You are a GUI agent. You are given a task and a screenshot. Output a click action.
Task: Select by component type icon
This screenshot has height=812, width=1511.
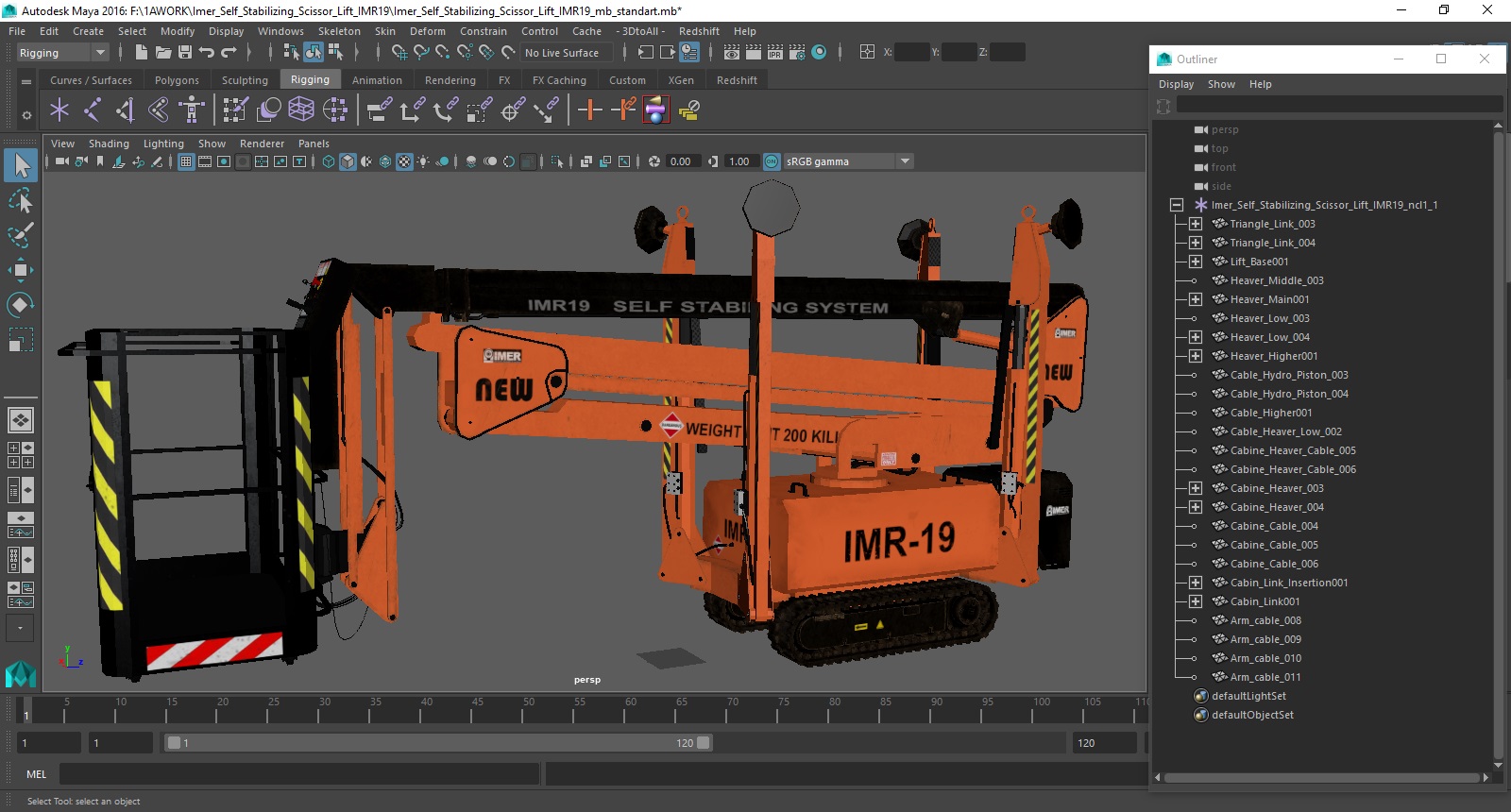click(335, 53)
